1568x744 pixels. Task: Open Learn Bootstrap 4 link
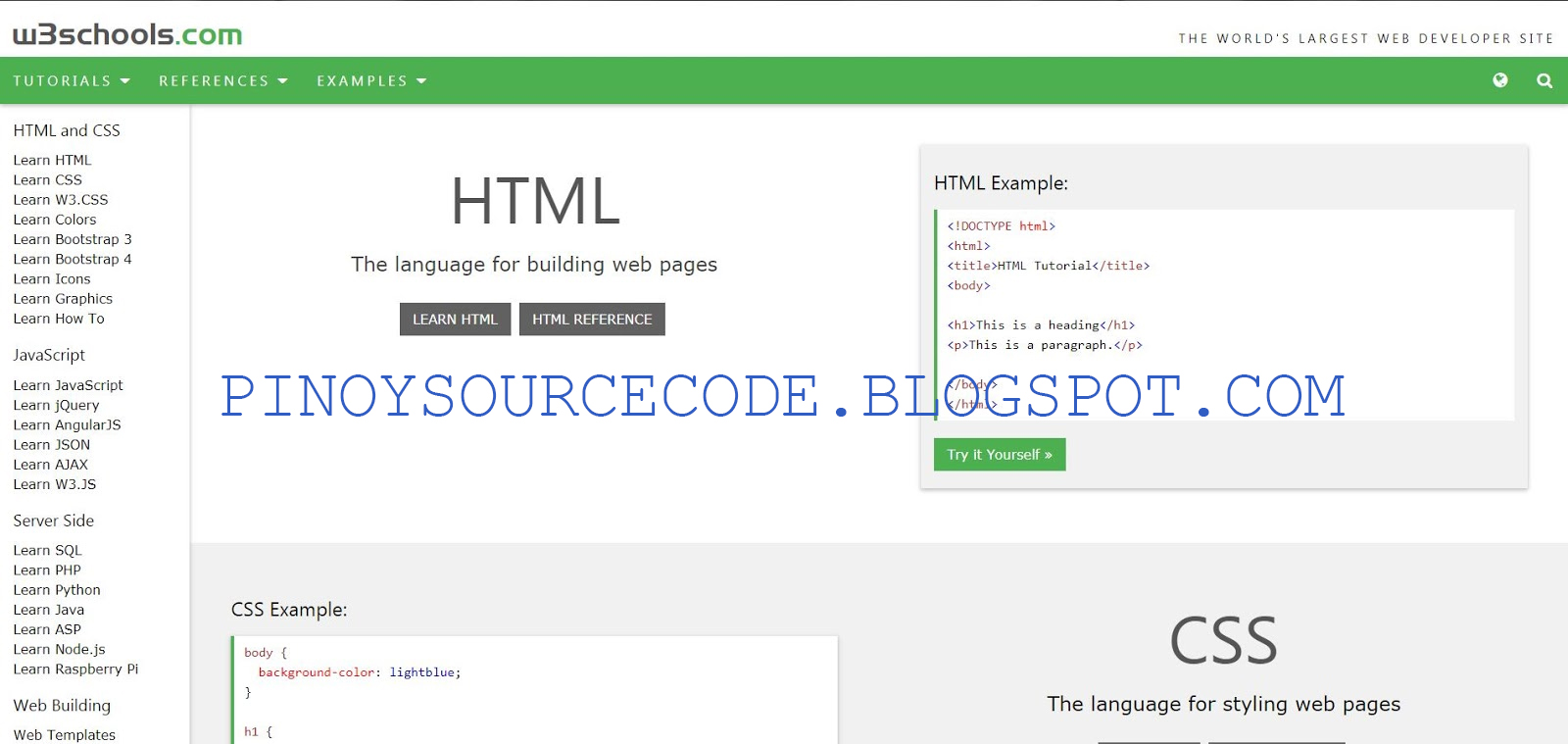(x=73, y=259)
